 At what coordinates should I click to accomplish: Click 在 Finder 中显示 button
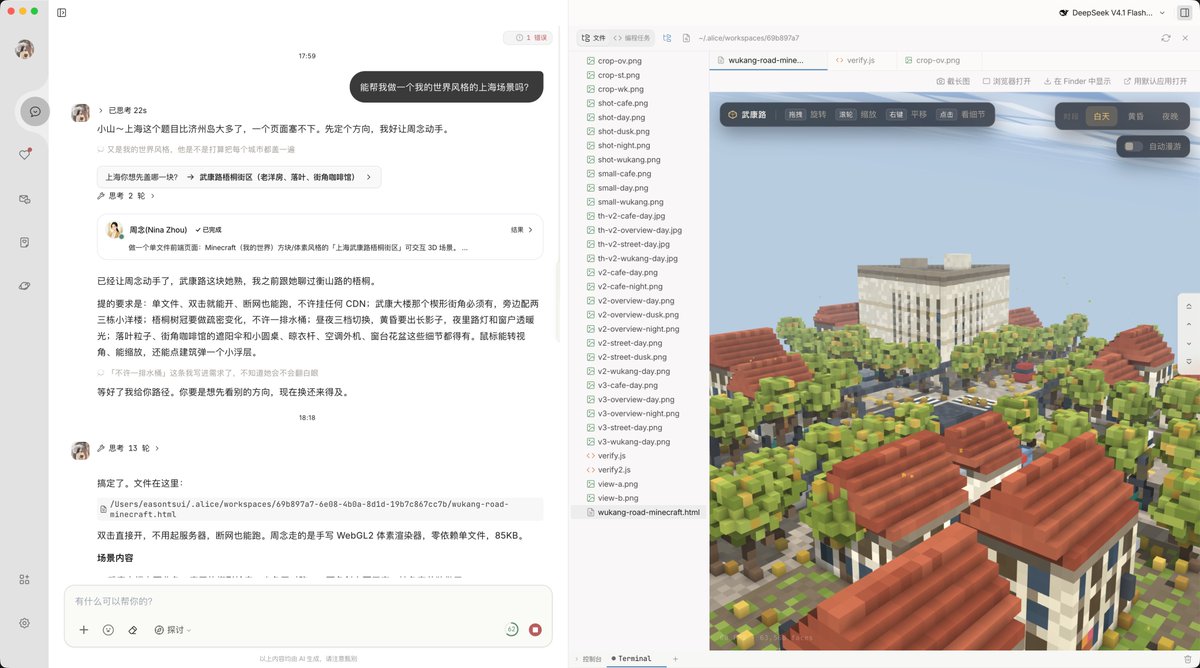[x=1076, y=81]
